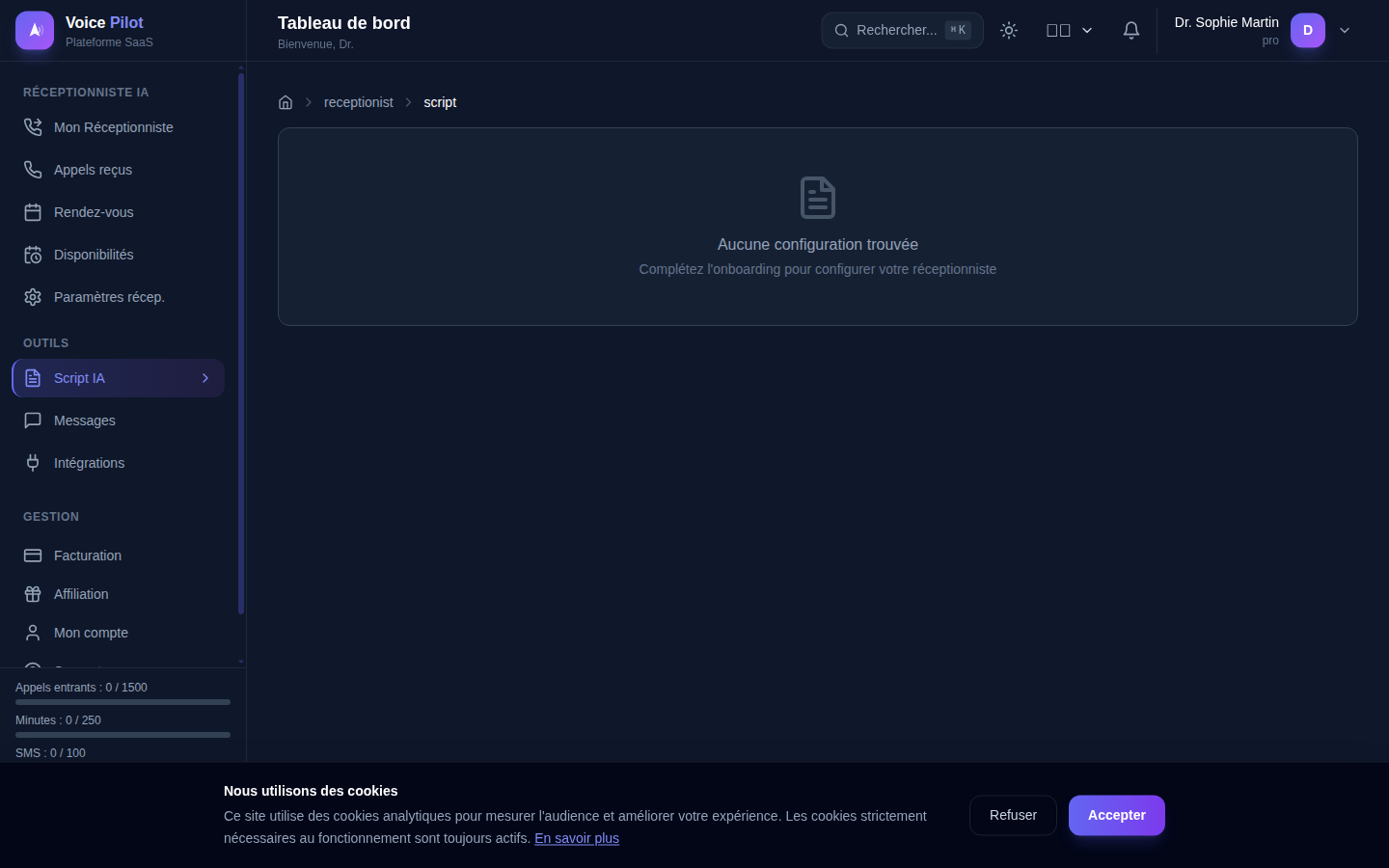This screenshot has height=868, width=1389.
Task: Click the Rendez-vous calendar icon
Action: click(33, 212)
